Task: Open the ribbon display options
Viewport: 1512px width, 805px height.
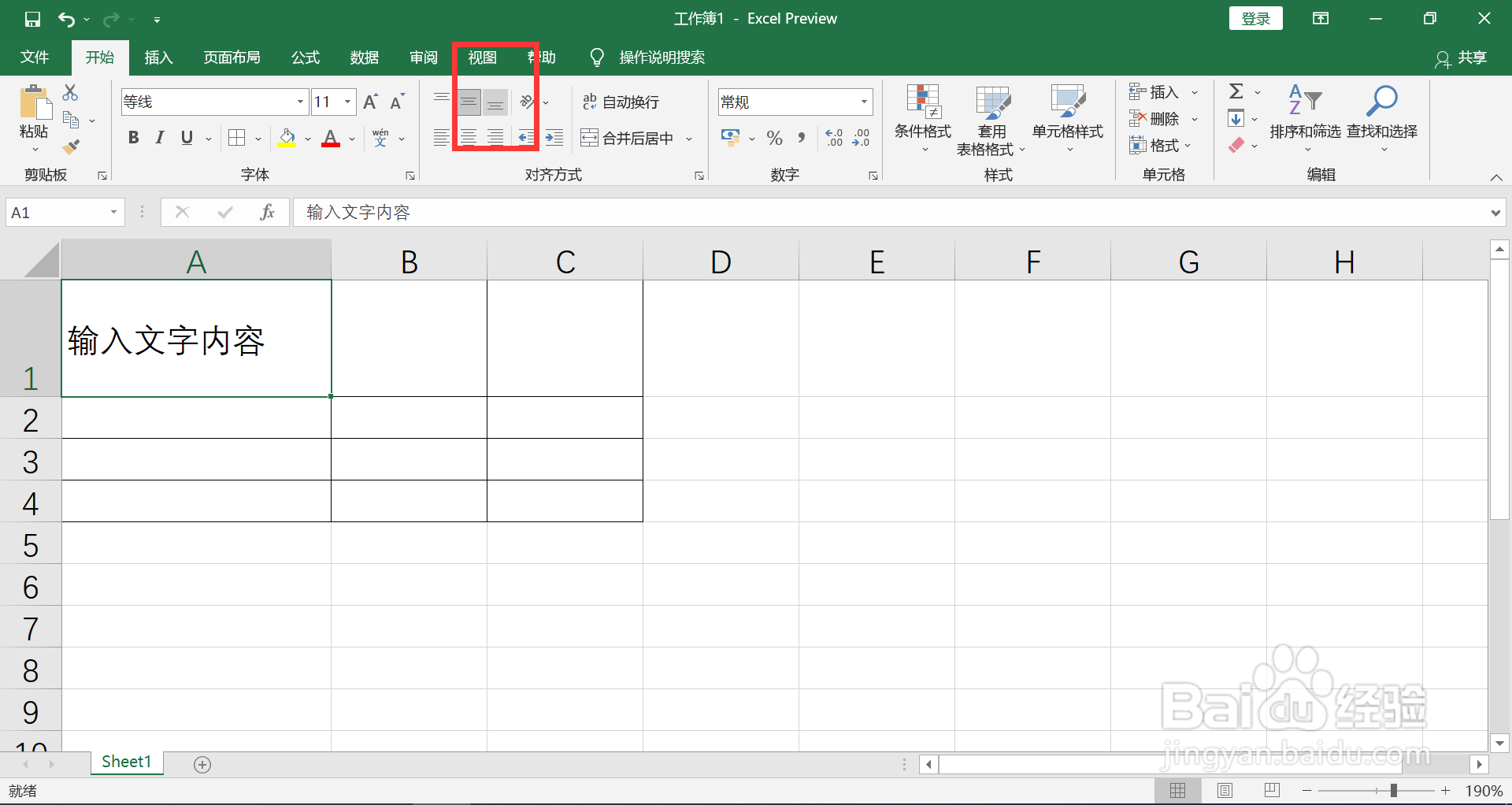Action: 1321,19
